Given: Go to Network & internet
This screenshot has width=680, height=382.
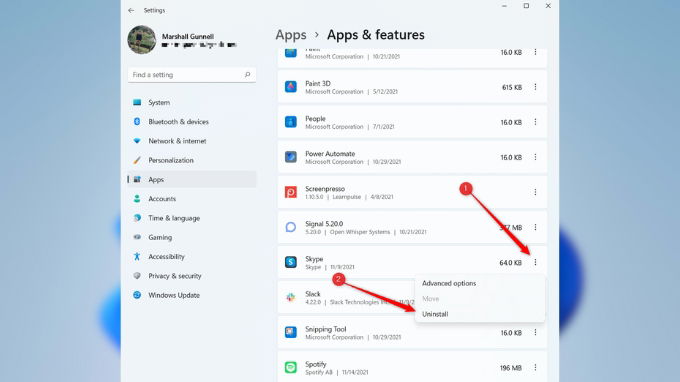Looking at the screenshot, I should pos(192,141).
